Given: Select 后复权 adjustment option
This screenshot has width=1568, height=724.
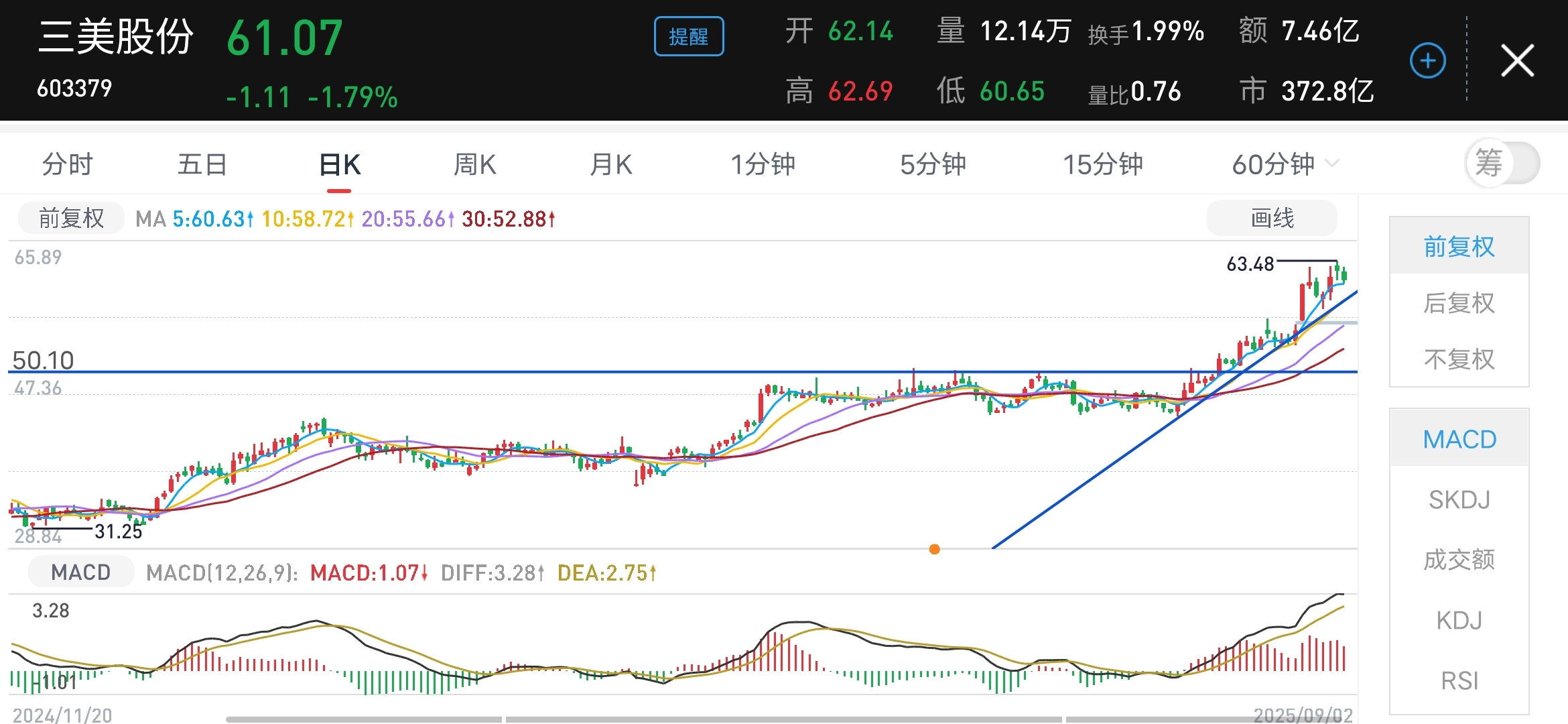Looking at the screenshot, I should pyautogui.click(x=1459, y=303).
